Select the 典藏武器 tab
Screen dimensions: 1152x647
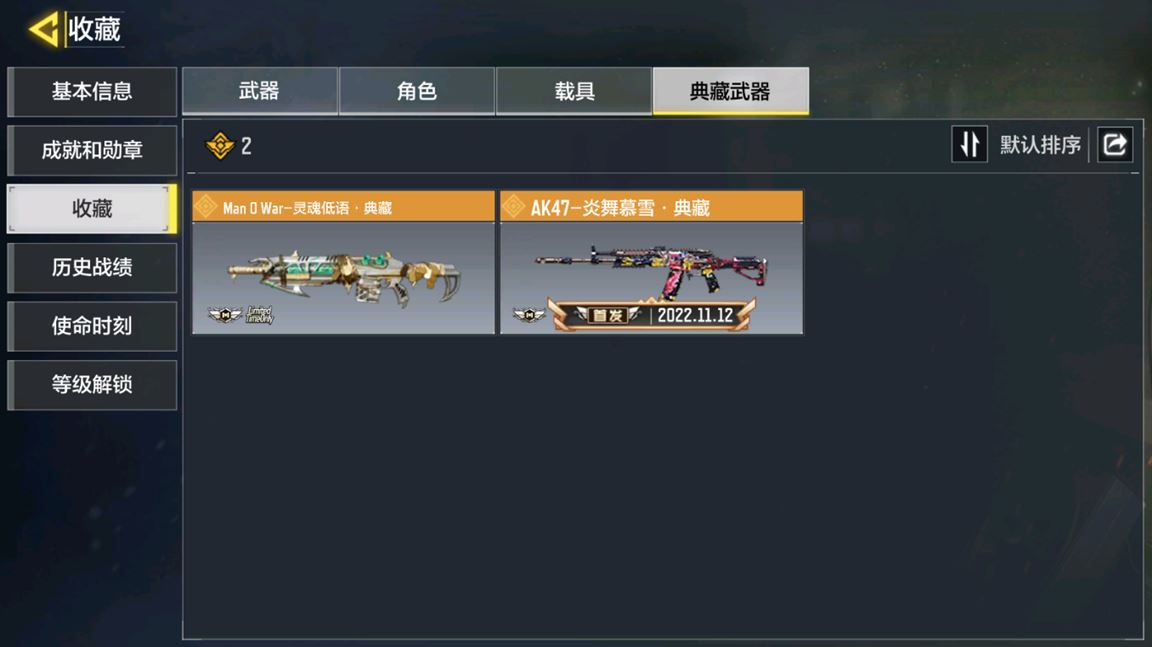(x=731, y=91)
